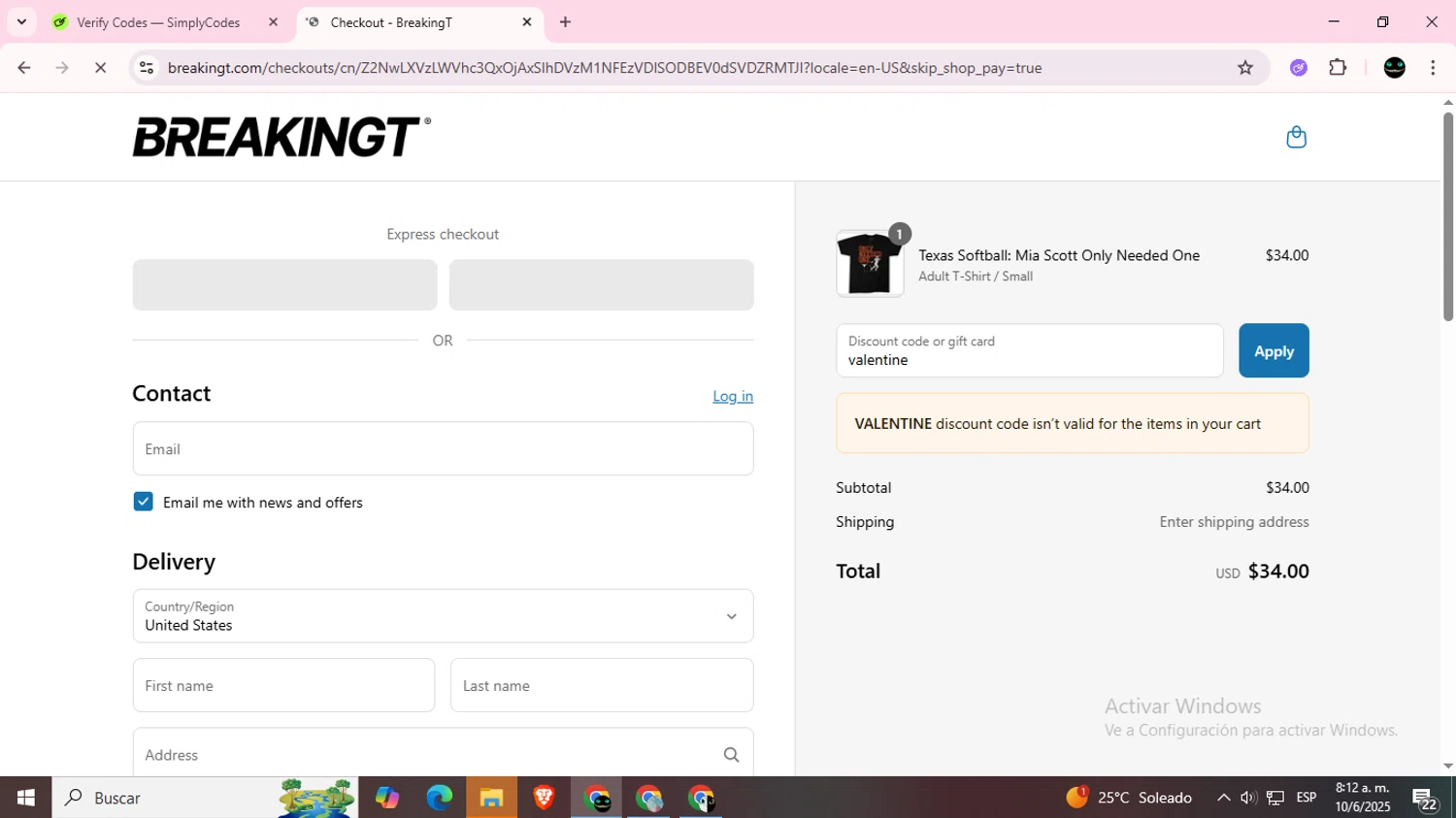The image size is (1456, 818).
Task: Click discount code or gift card field
Action: coord(1029,350)
